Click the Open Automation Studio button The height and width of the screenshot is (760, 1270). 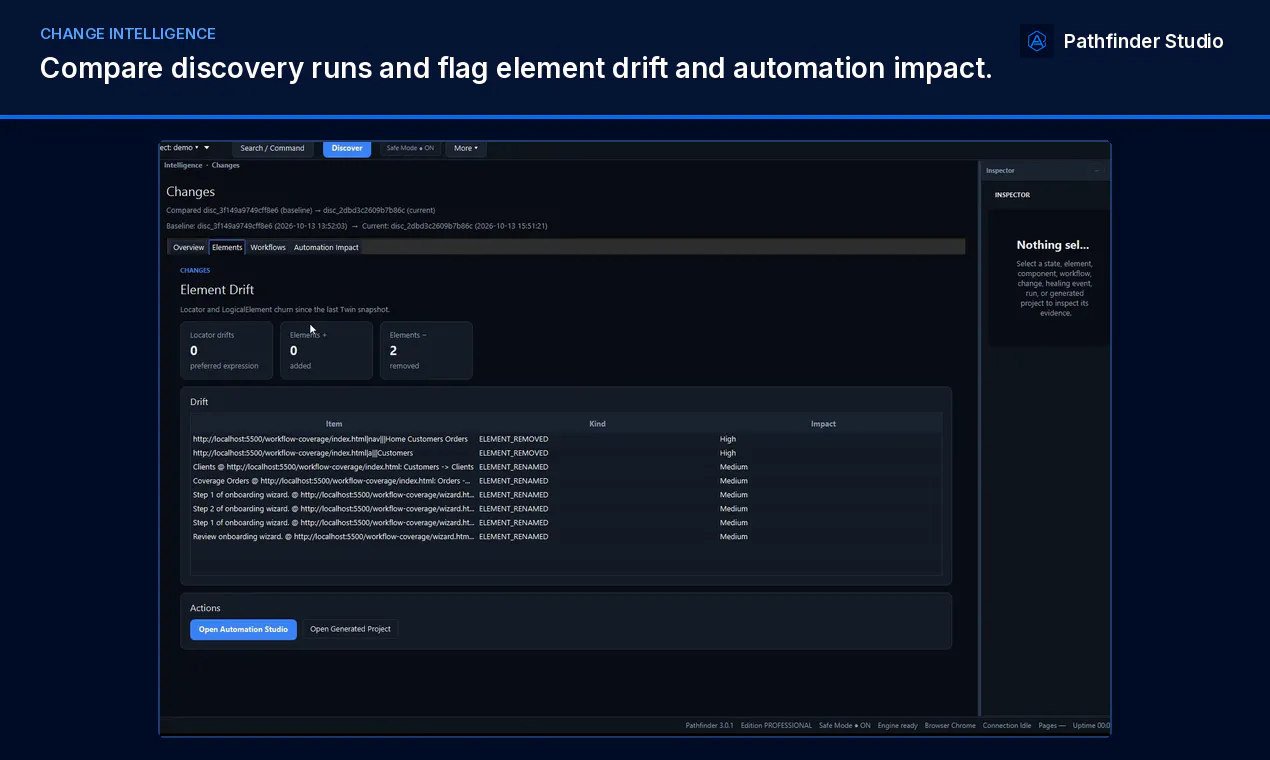243,629
